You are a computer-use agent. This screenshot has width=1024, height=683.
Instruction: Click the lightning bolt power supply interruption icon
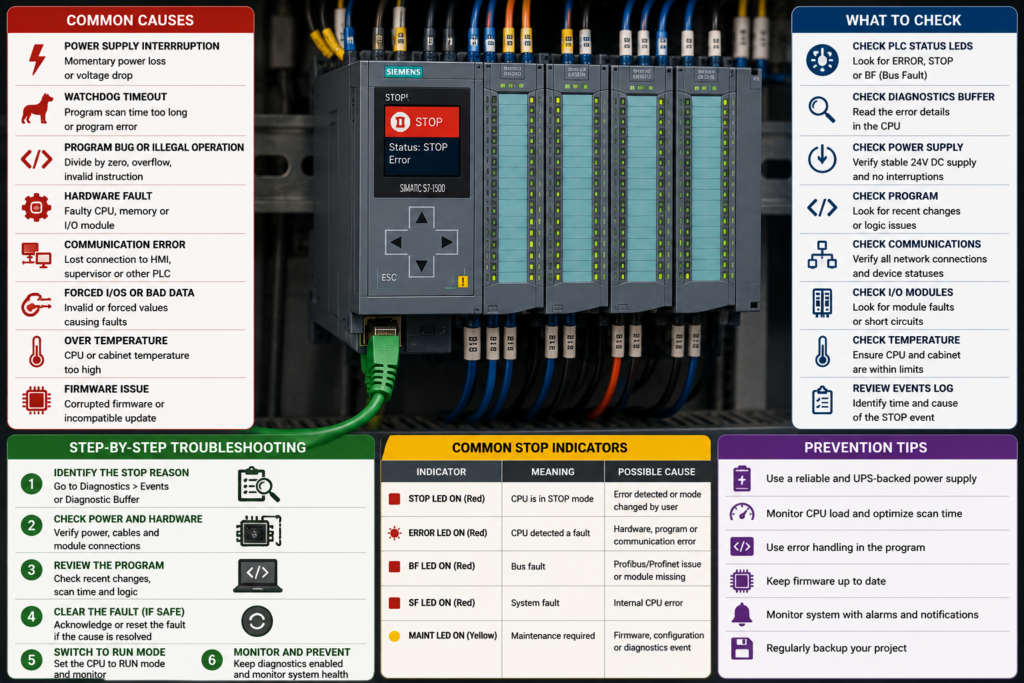(x=37, y=59)
